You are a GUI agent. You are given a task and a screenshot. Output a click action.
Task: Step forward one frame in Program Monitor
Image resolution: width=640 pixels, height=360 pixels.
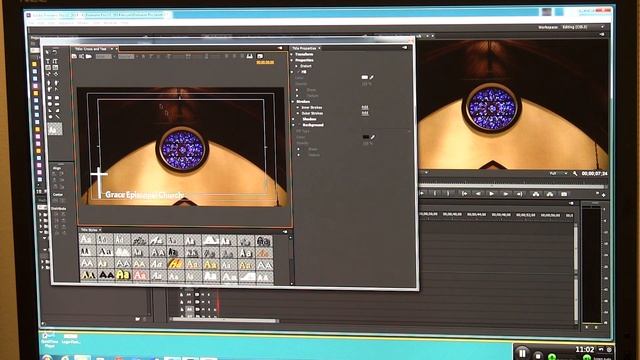click(x=505, y=194)
